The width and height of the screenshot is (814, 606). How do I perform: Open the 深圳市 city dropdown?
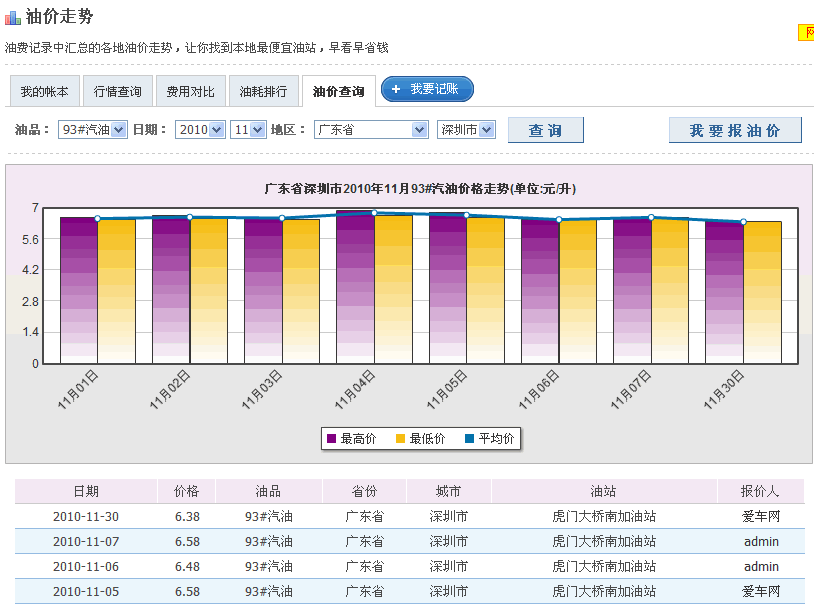(x=468, y=128)
